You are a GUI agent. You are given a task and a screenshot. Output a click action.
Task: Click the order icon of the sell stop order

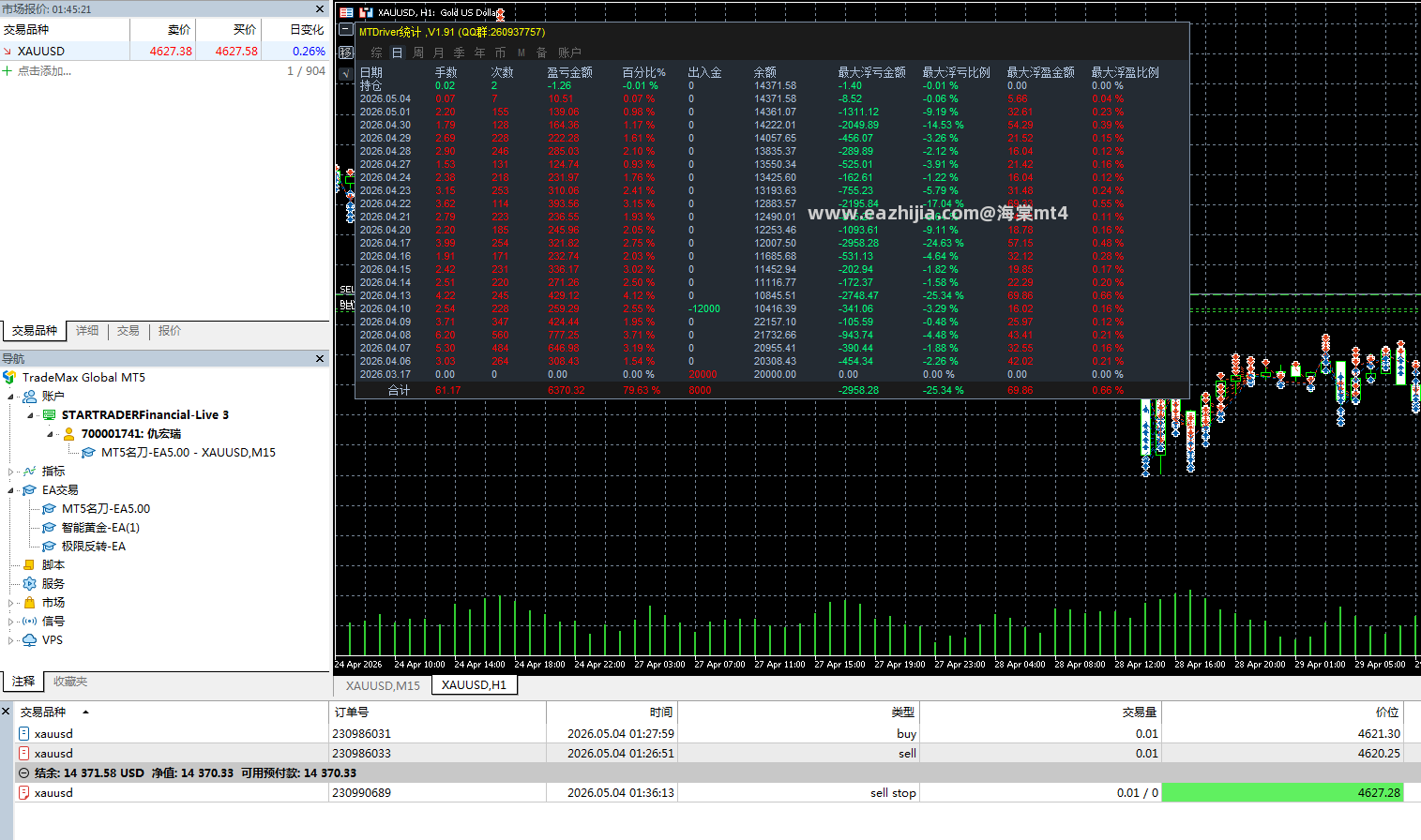24,792
